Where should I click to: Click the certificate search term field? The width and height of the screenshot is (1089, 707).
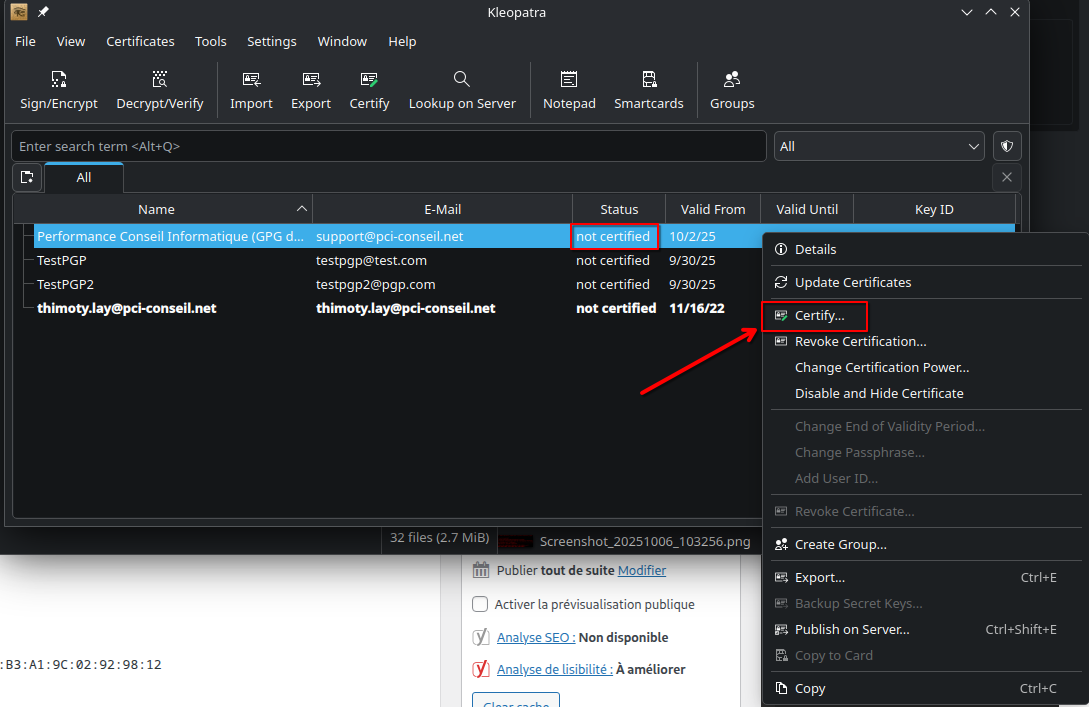[x=388, y=146]
